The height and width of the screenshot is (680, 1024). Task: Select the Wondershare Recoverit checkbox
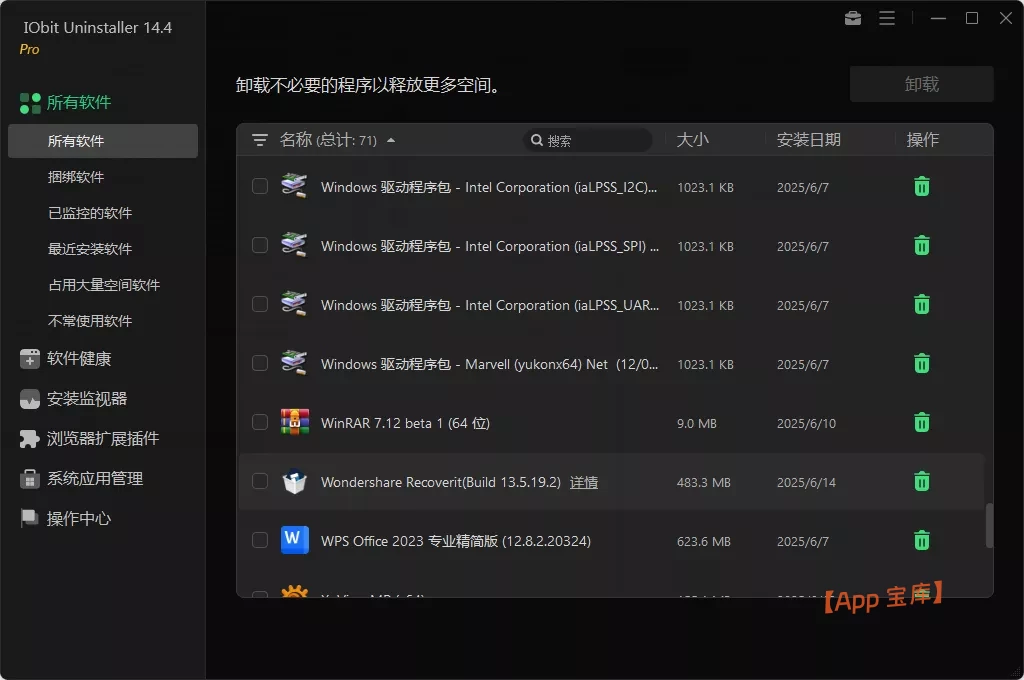[x=259, y=481]
